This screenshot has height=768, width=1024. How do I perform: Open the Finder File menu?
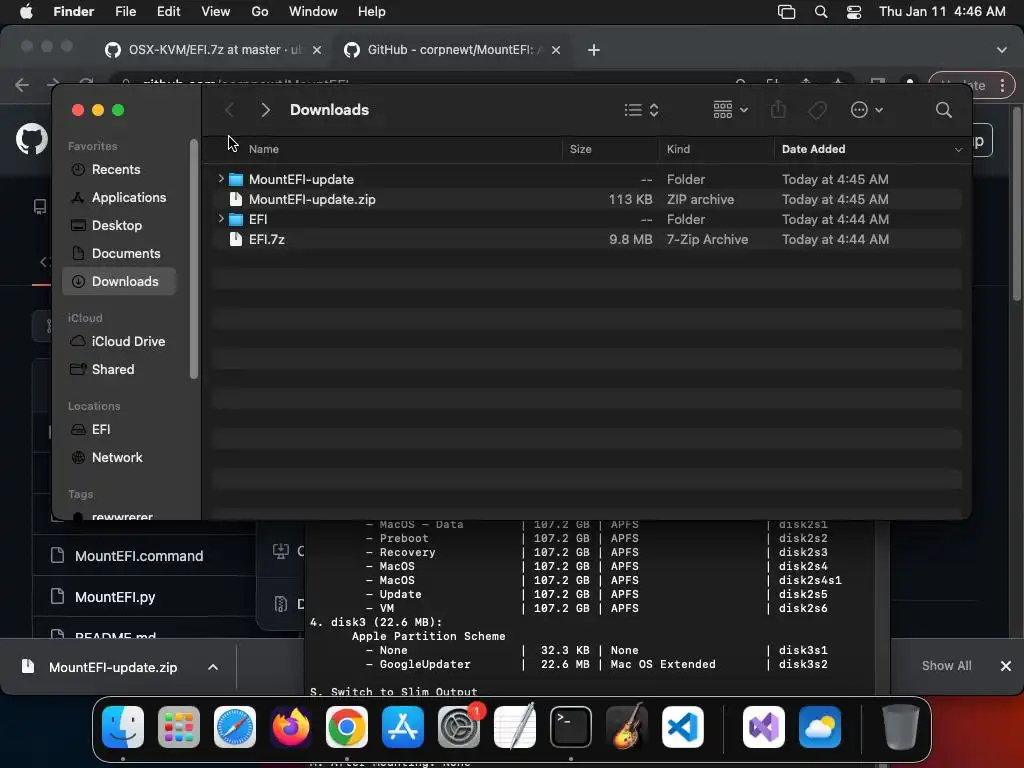(125, 12)
